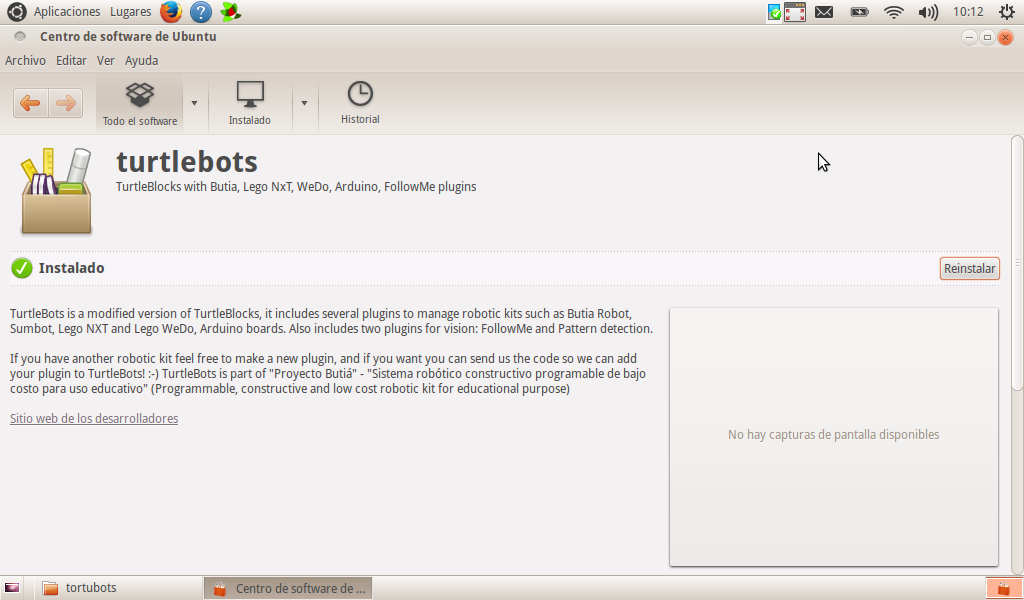
Task: Click the TurtleBlocks with Butia plugins subtitle
Action: pyautogui.click(x=296, y=187)
